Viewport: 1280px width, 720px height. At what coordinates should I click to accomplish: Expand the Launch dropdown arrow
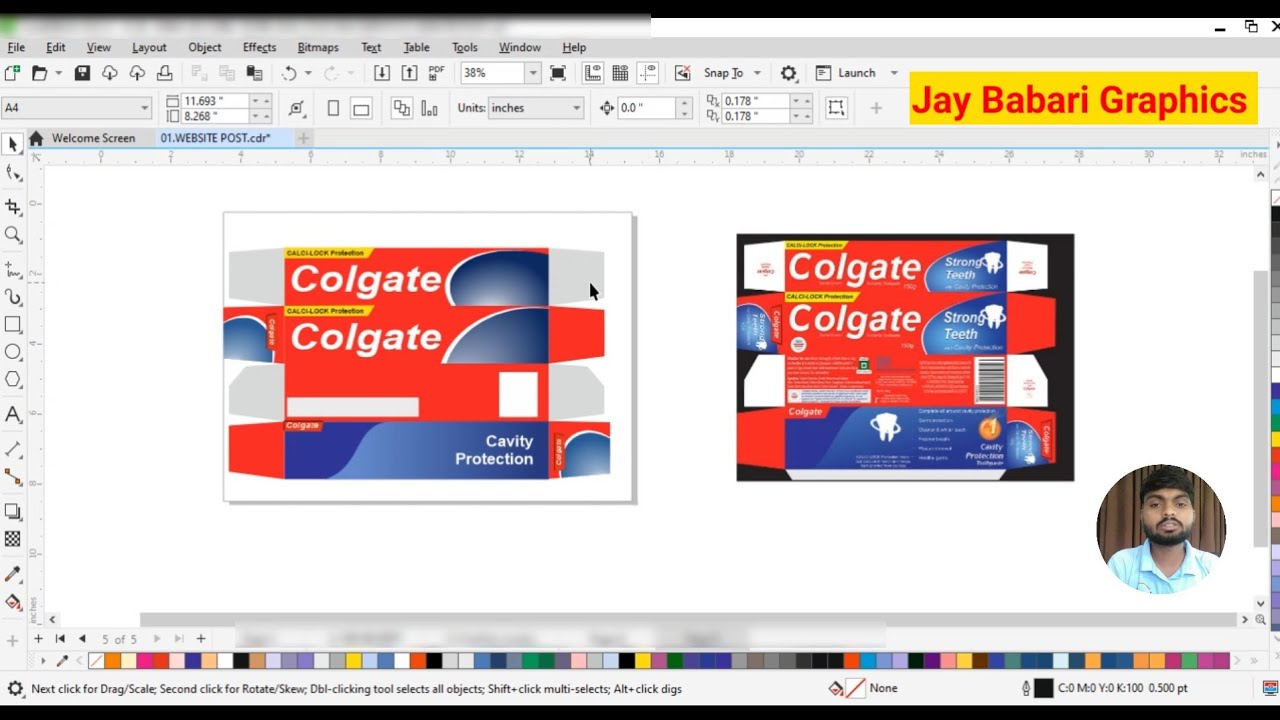tap(894, 73)
